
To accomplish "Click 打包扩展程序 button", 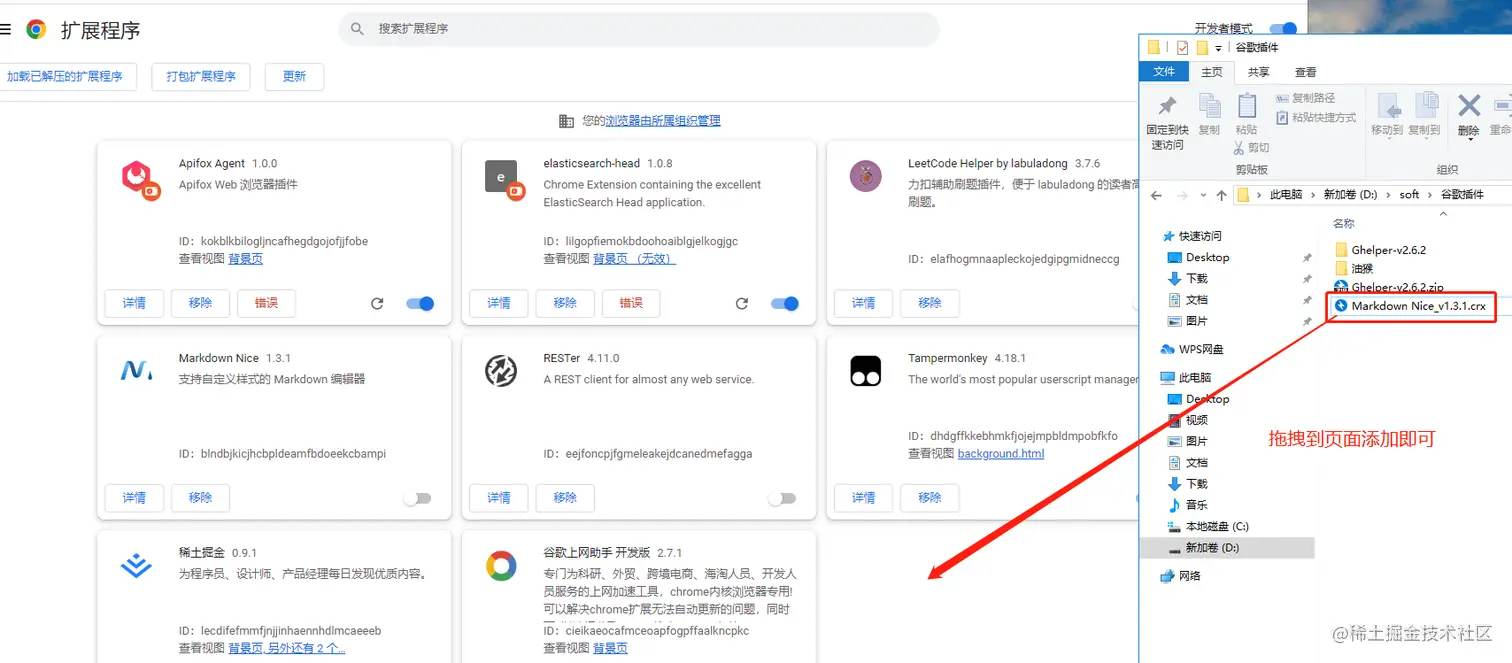I will tap(200, 76).
